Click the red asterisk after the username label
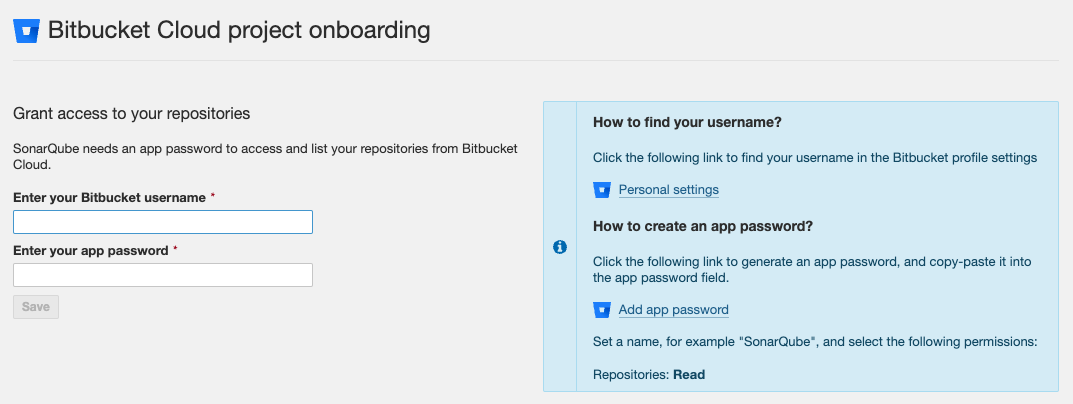 213,196
